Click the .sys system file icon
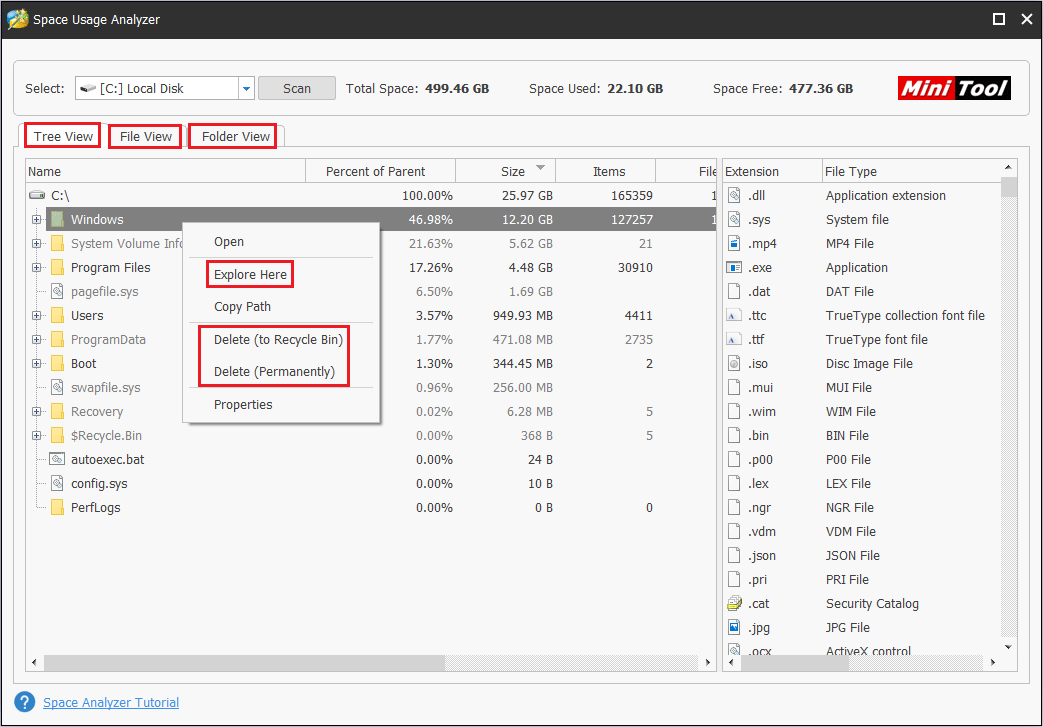 click(734, 219)
